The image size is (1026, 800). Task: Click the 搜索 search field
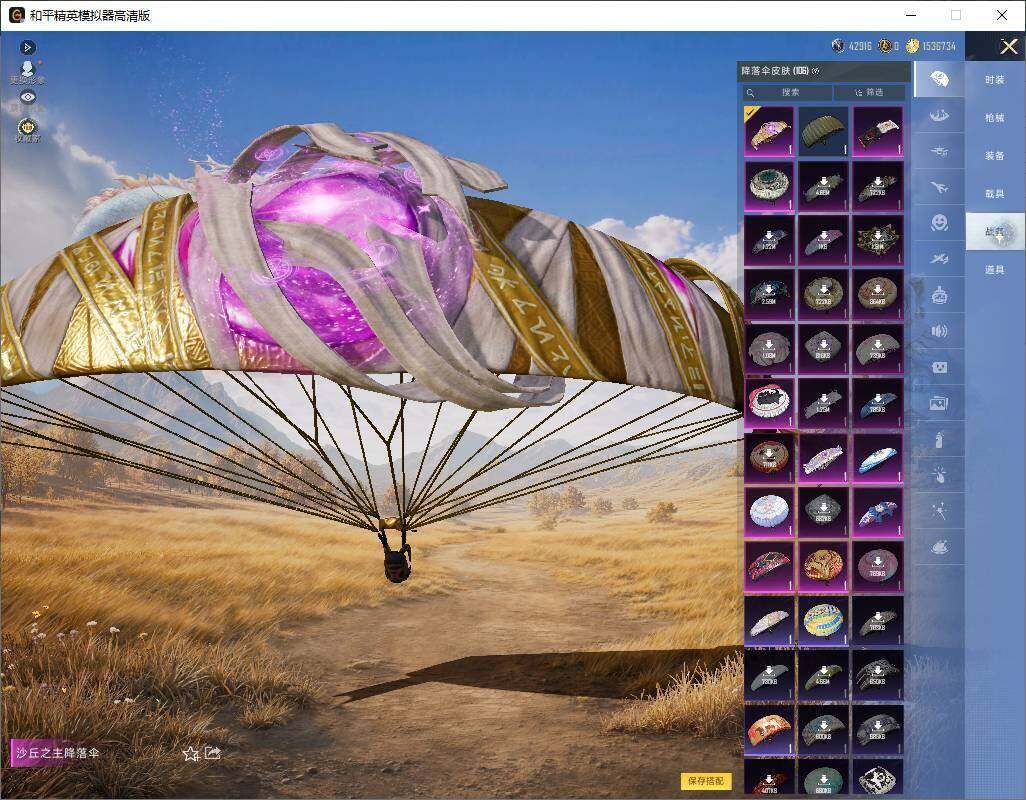pos(787,92)
